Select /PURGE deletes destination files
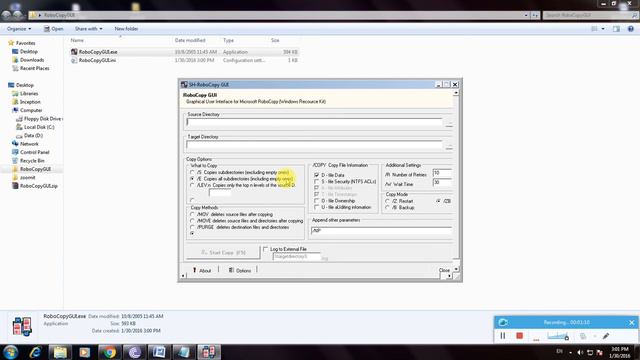This screenshot has width=640, height=360. pos(192,227)
